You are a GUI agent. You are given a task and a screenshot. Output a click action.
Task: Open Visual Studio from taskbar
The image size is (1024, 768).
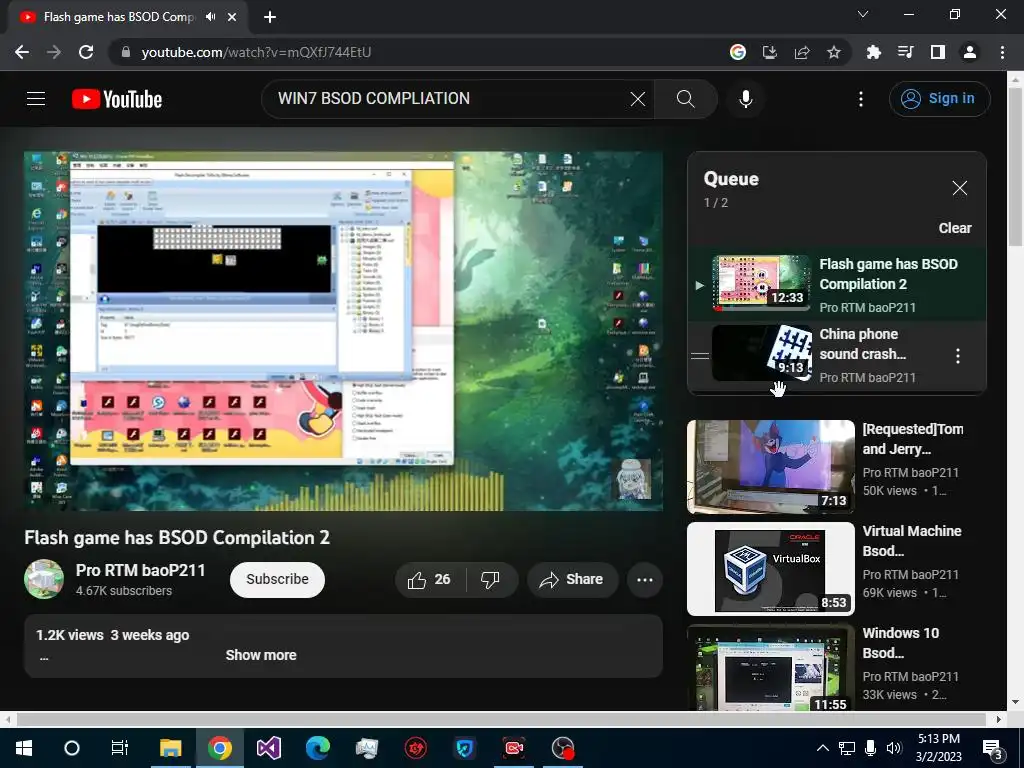(268, 748)
